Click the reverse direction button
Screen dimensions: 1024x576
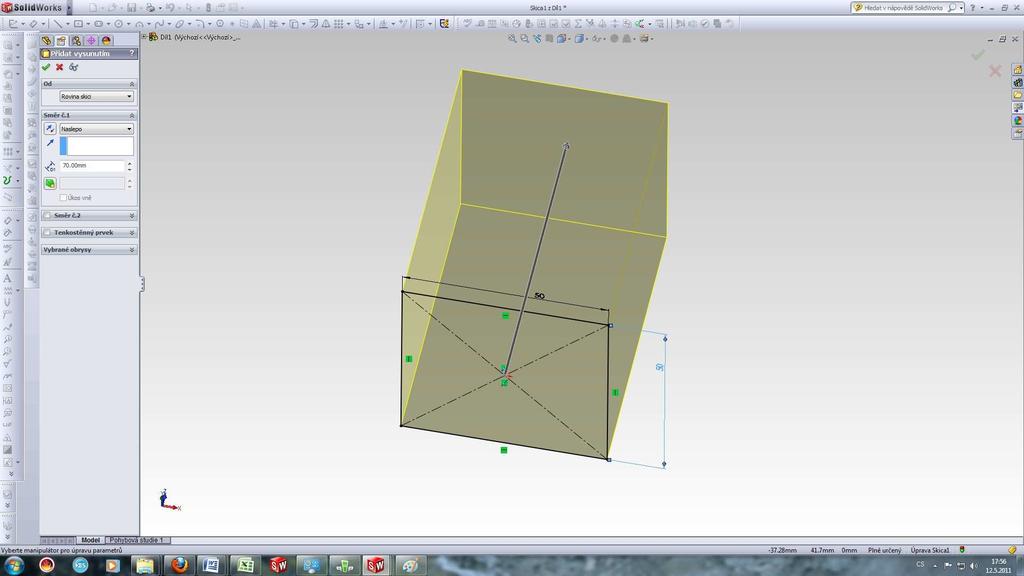pos(50,129)
